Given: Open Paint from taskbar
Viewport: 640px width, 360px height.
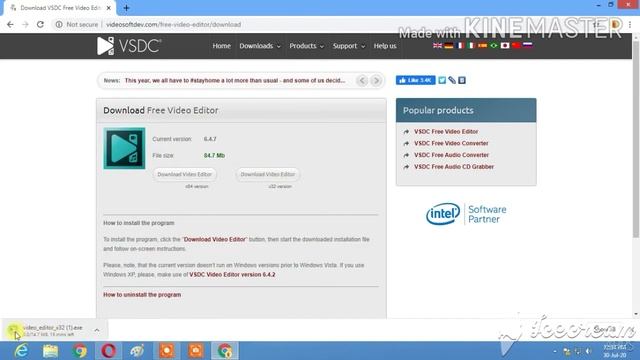Looking at the screenshot, I should (x=137, y=351).
